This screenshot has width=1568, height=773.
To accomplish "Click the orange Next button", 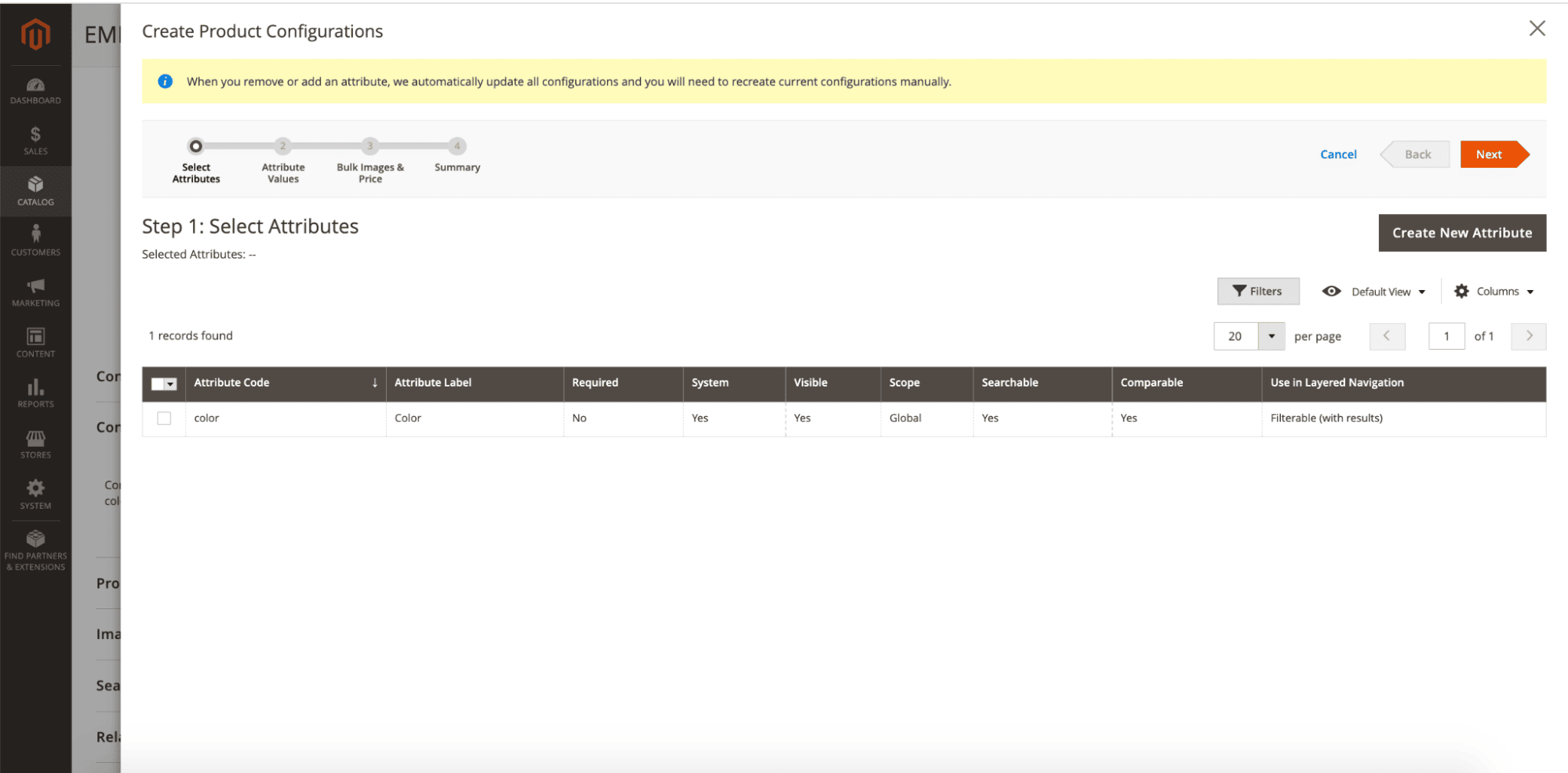I will (x=1493, y=154).
